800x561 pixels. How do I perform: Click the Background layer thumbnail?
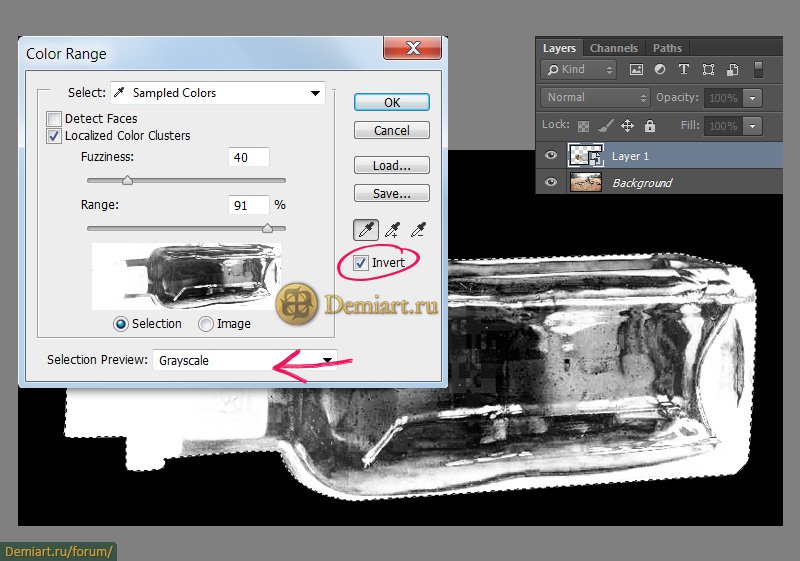click(x=585, y=182)
